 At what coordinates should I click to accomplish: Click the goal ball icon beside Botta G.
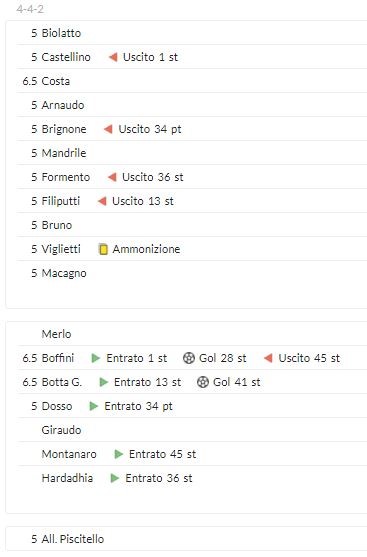coord(203,382)
